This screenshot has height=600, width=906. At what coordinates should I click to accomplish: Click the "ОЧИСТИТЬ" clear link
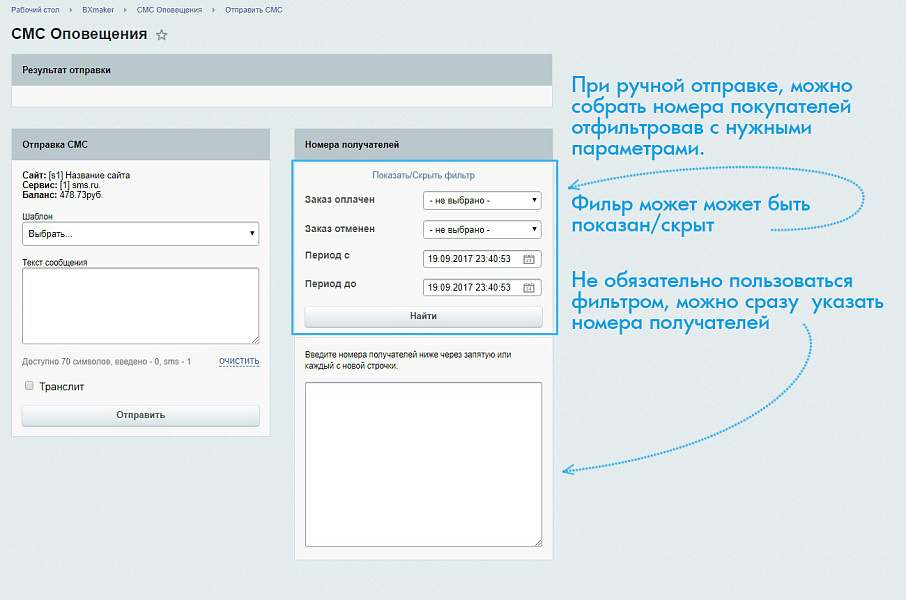tap(237, 360)
